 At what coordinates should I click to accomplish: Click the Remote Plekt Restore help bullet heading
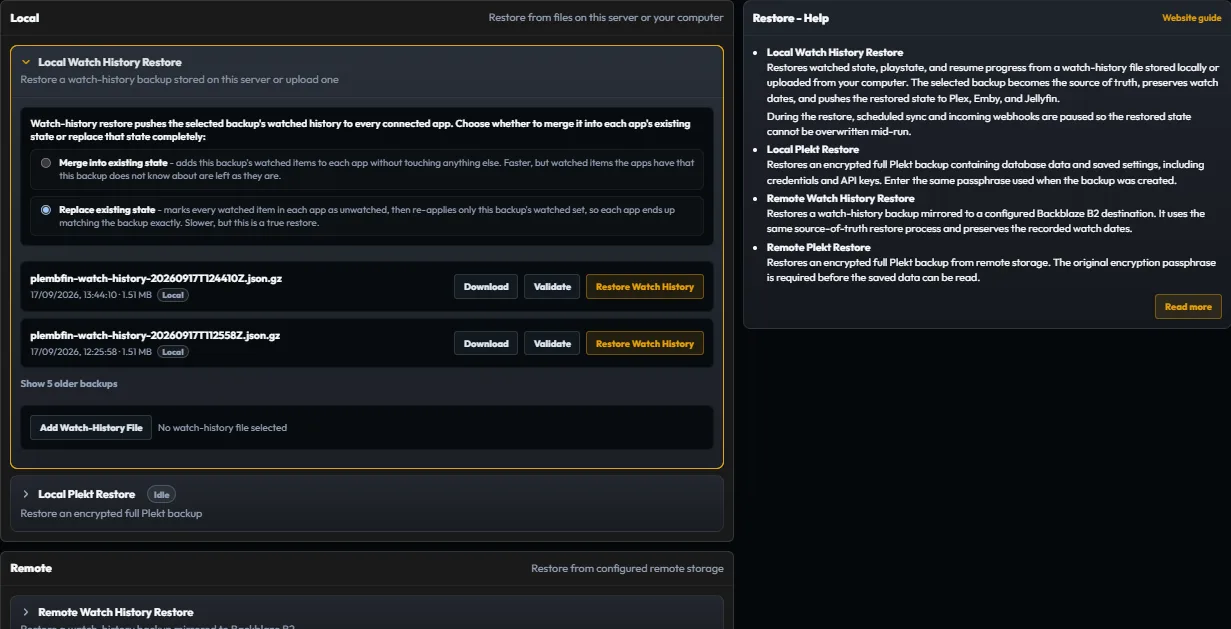819,247
